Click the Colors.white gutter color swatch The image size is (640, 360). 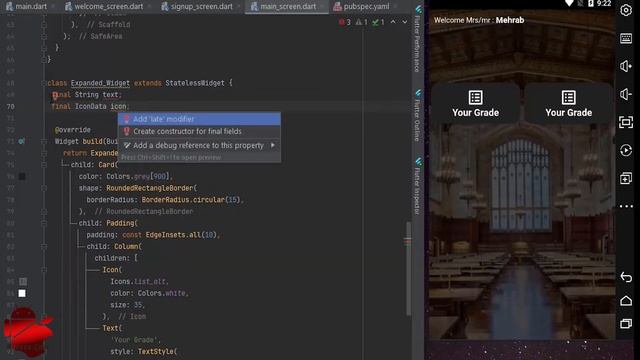pos(22,293)
